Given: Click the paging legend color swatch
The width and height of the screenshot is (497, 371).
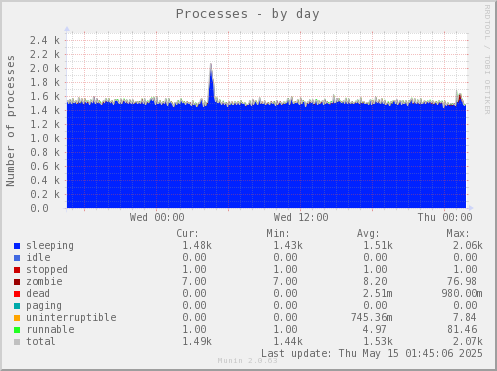Looking at the screenshot, I should click(x=17, y=306).
